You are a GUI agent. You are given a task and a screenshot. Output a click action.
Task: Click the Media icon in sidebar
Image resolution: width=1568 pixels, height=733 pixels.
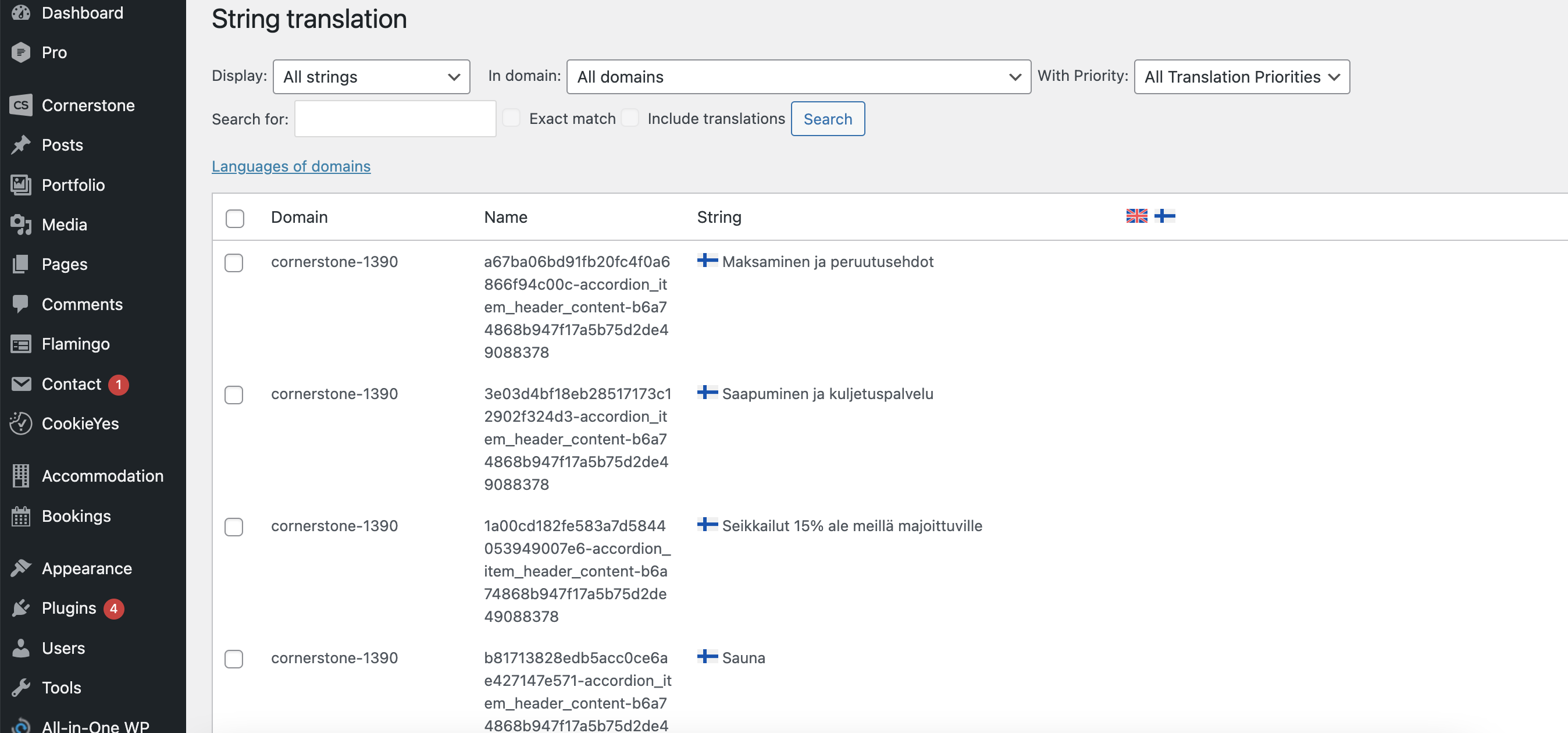coord(21,225)
